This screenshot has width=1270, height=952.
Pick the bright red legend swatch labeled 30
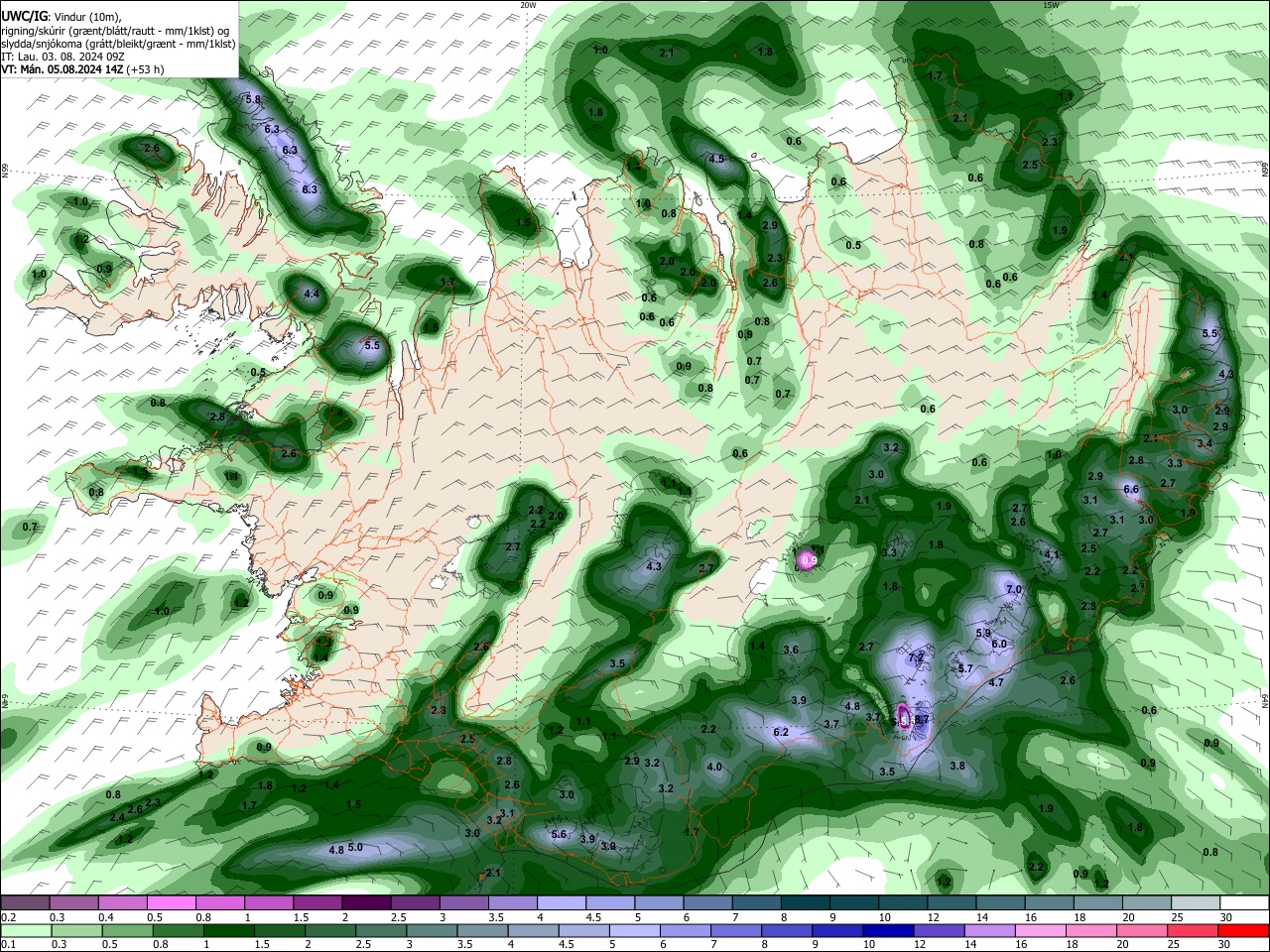coord(1245,930)
